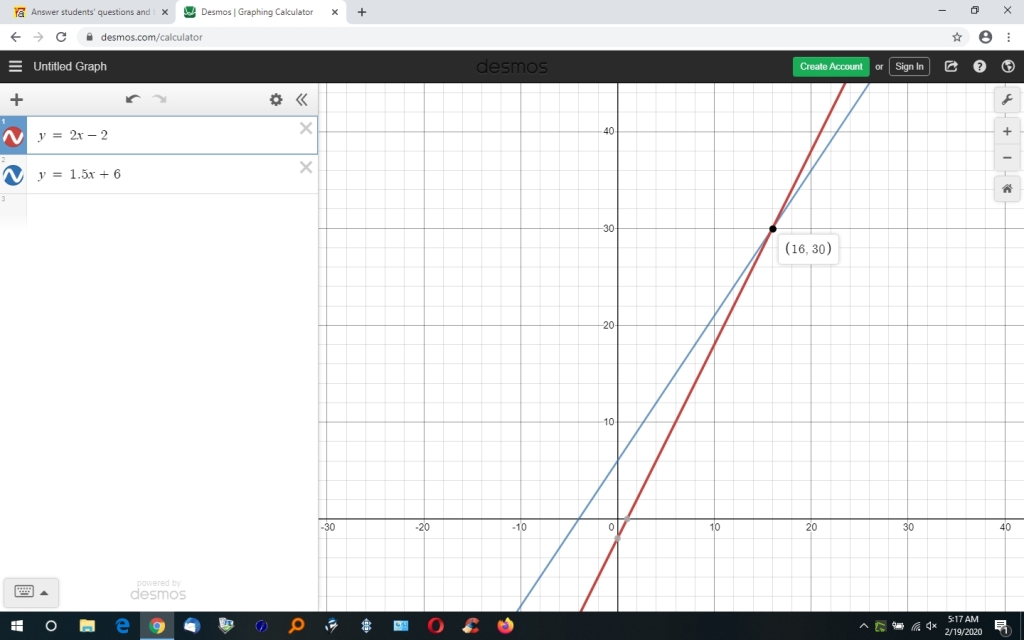This screenshot has height=640, width=1024.
Task: Open Cortana search circle in taskbar
Action: [51, 626]
